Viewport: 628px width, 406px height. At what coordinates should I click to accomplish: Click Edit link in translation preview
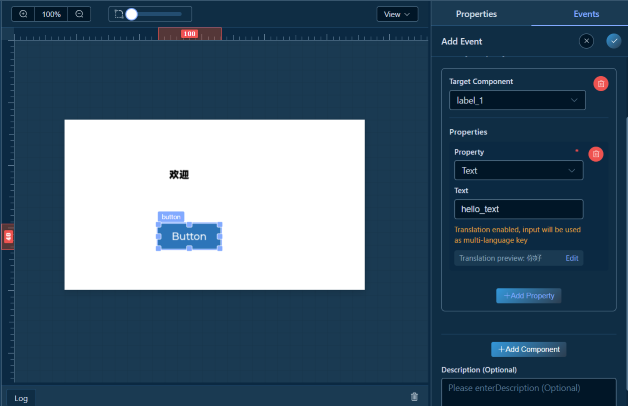(572, 258)
